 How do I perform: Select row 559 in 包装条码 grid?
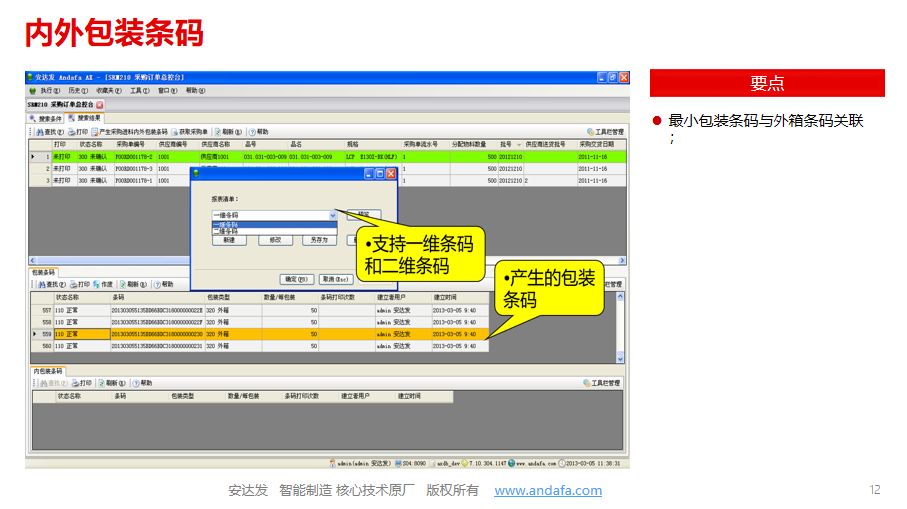[45, 334]
